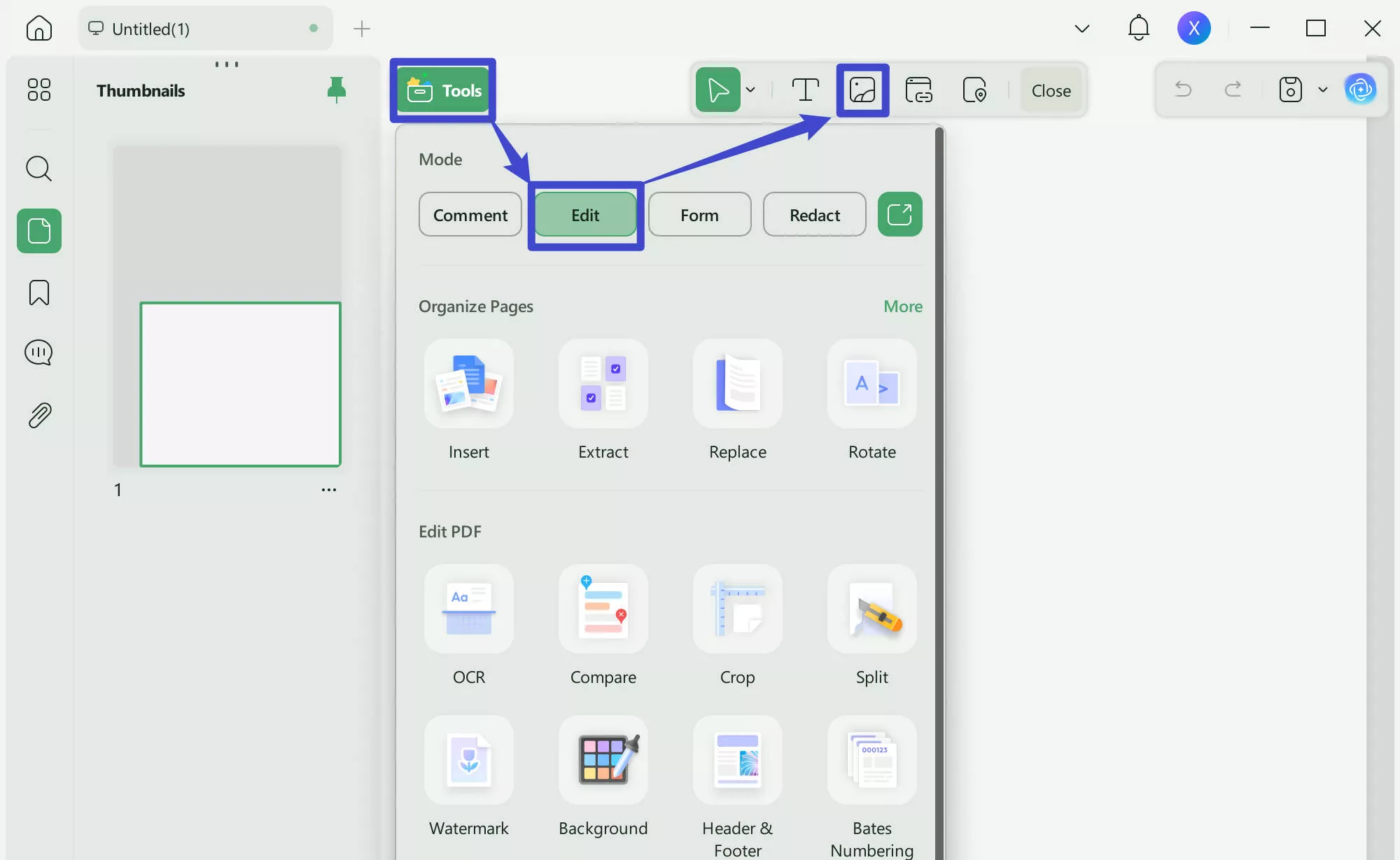The width and height of the screenshot is (1400, 860).
Task: Expand the selection tool dropdown
Action: pos(750,90)
